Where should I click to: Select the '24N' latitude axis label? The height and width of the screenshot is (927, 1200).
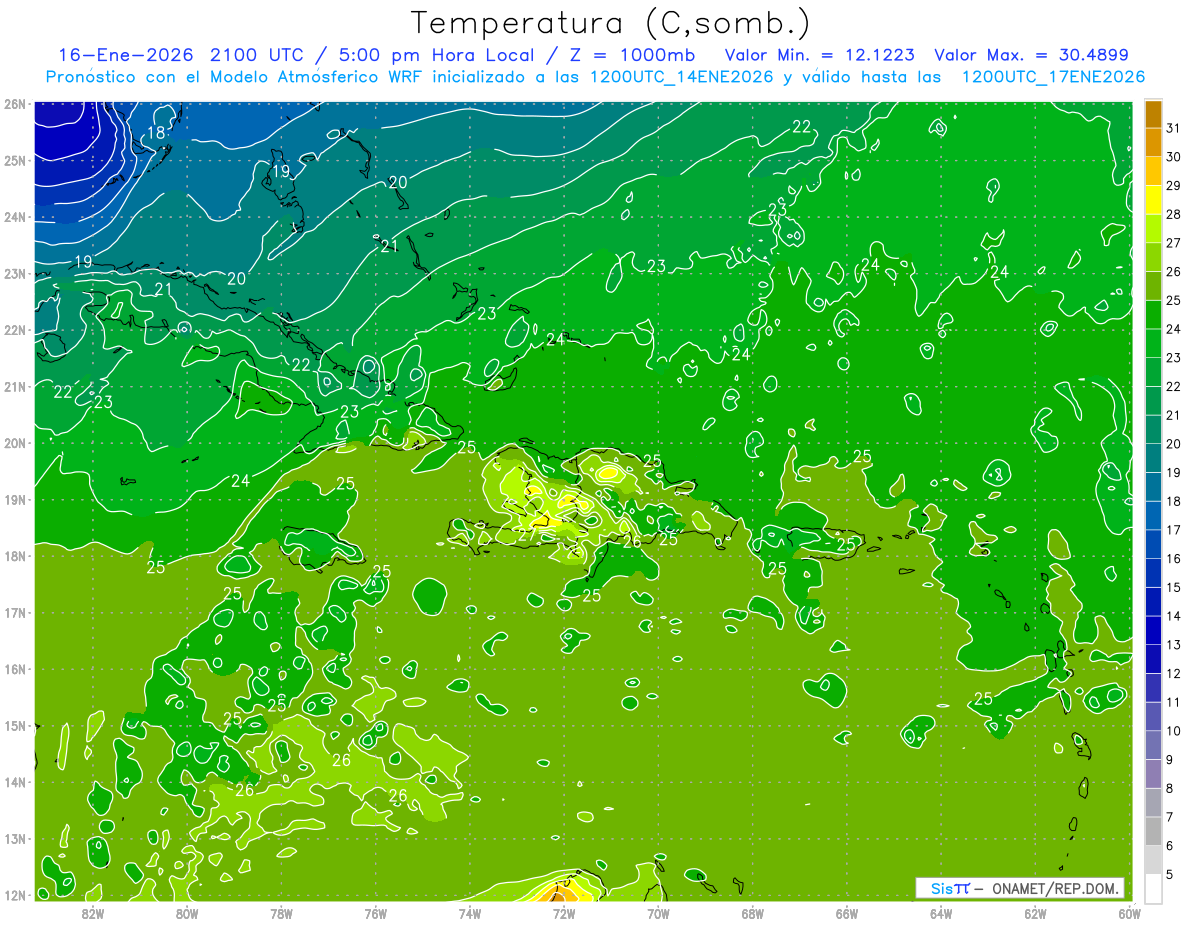pos(14,217)
